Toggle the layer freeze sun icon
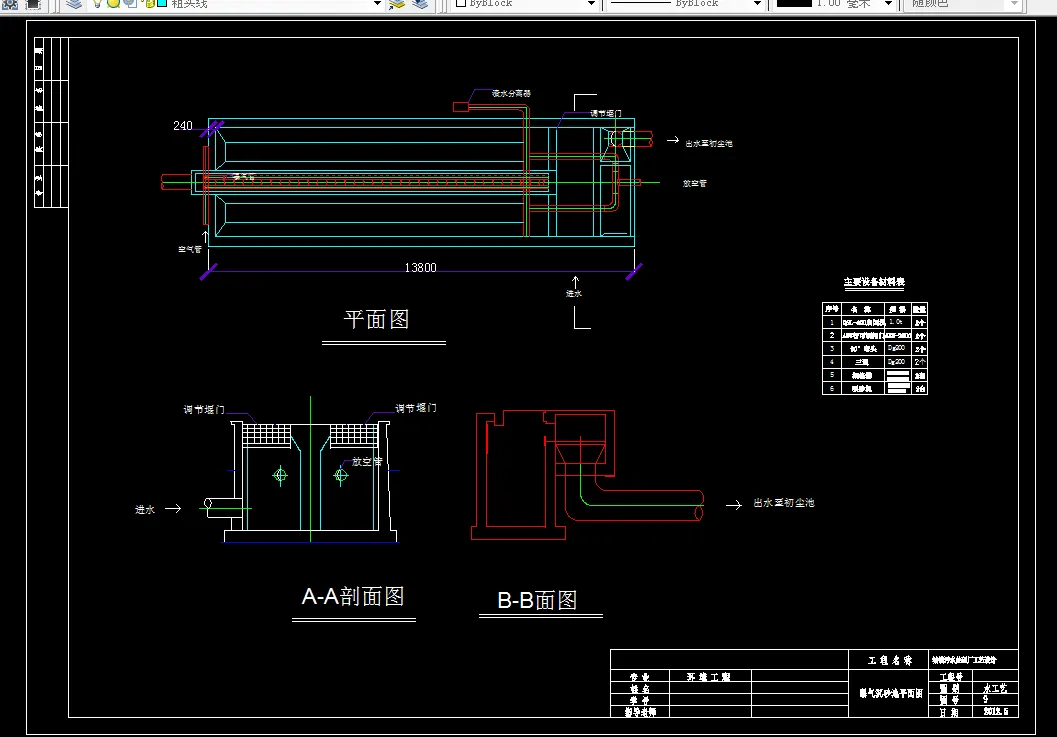 pos(113,3)
